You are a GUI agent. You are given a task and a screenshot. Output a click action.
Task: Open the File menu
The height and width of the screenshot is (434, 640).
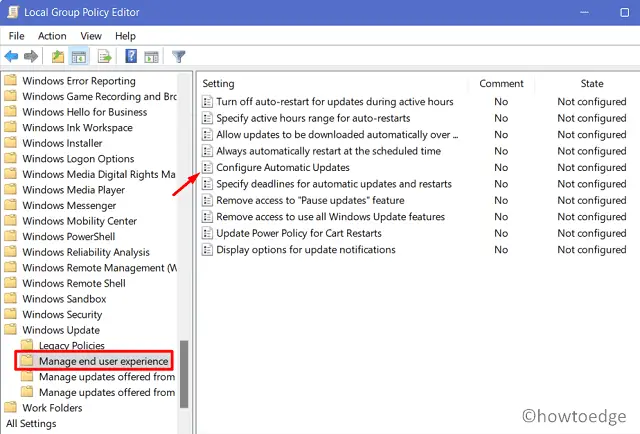[16, 36]
